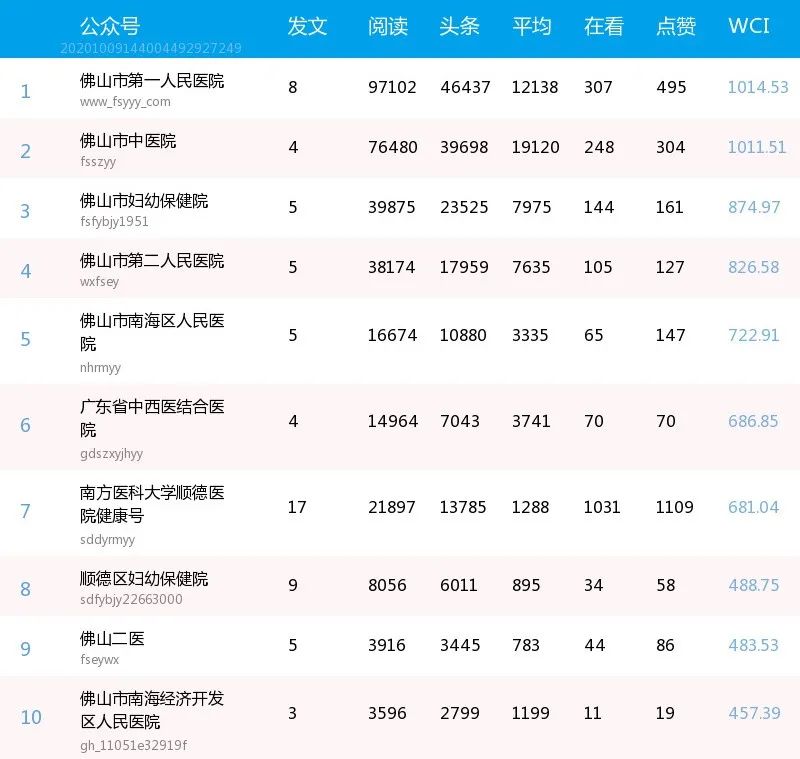Click the 平均 column header
The height and width of the screenshot is (759, 800).
[532, 26]
